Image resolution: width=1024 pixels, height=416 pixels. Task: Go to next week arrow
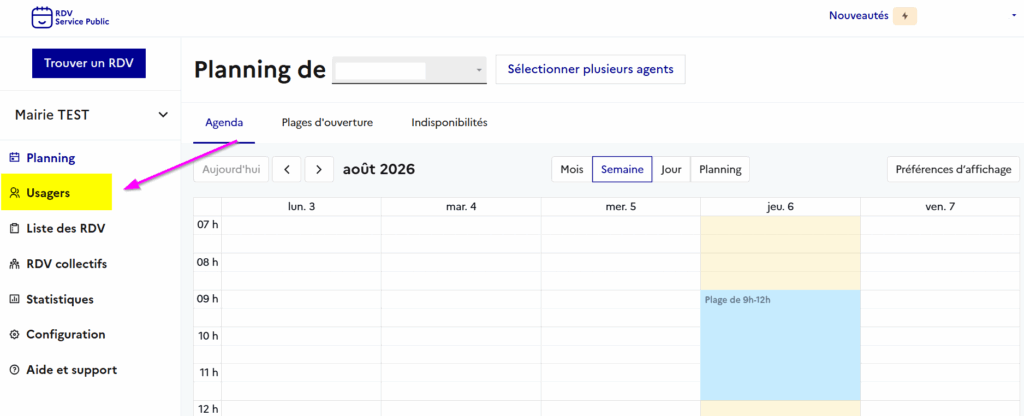coord(319,169)
